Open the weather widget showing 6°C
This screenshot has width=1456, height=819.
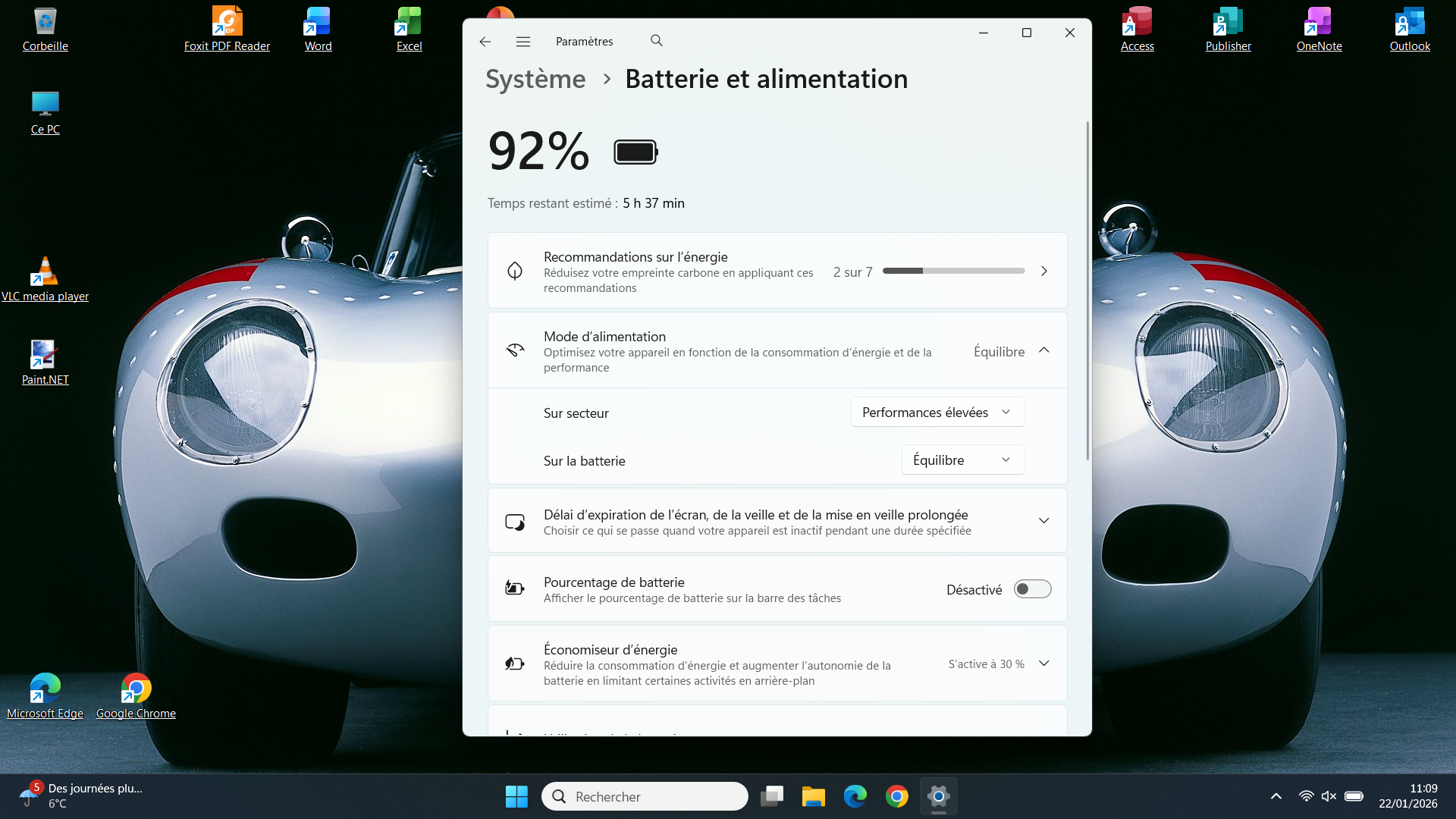(x=82, y=796)
